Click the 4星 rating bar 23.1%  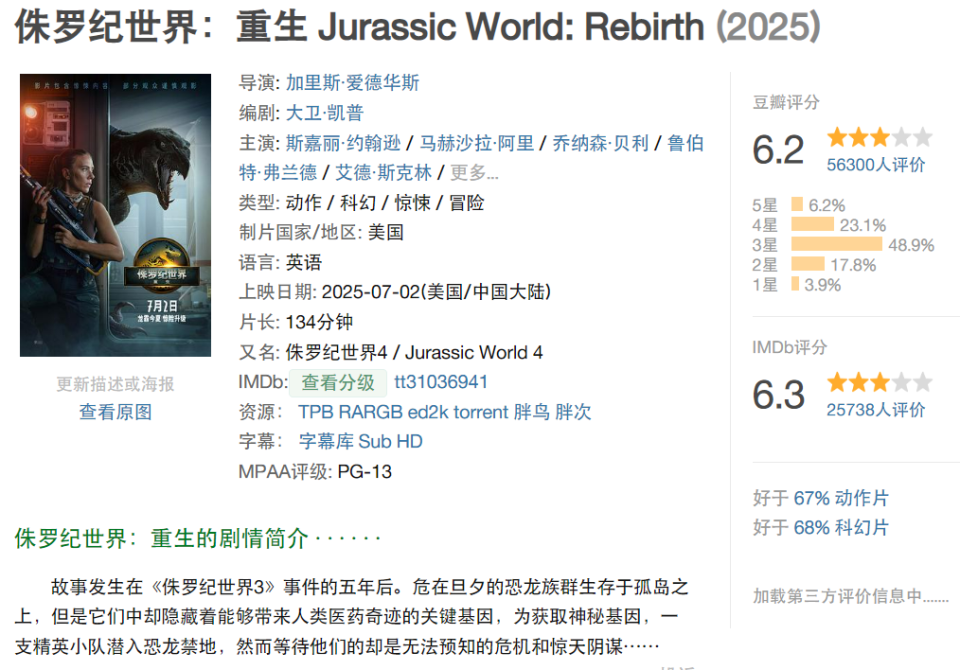pyautogui.click(x=812, y=224)
